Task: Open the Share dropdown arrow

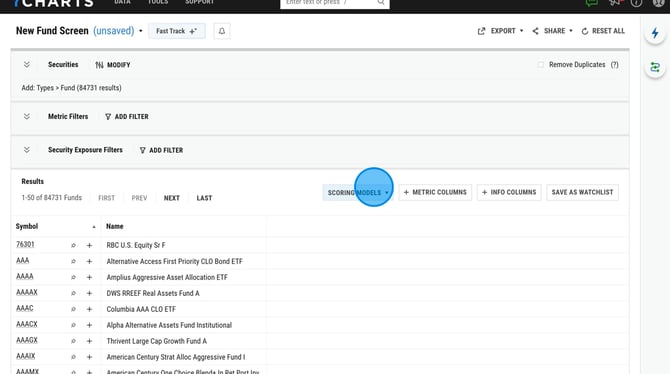Action: coord(571,31)
